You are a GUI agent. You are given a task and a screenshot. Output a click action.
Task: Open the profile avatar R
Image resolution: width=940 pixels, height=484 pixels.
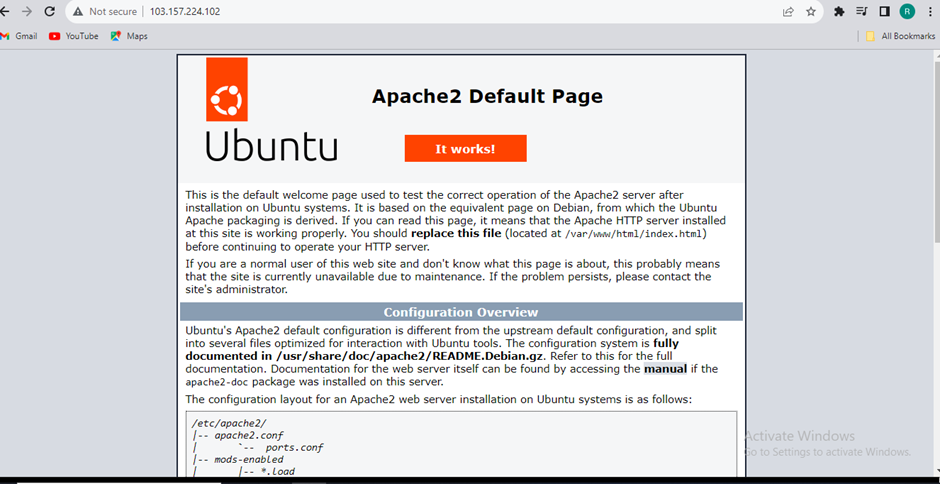(x=907, y=12)
